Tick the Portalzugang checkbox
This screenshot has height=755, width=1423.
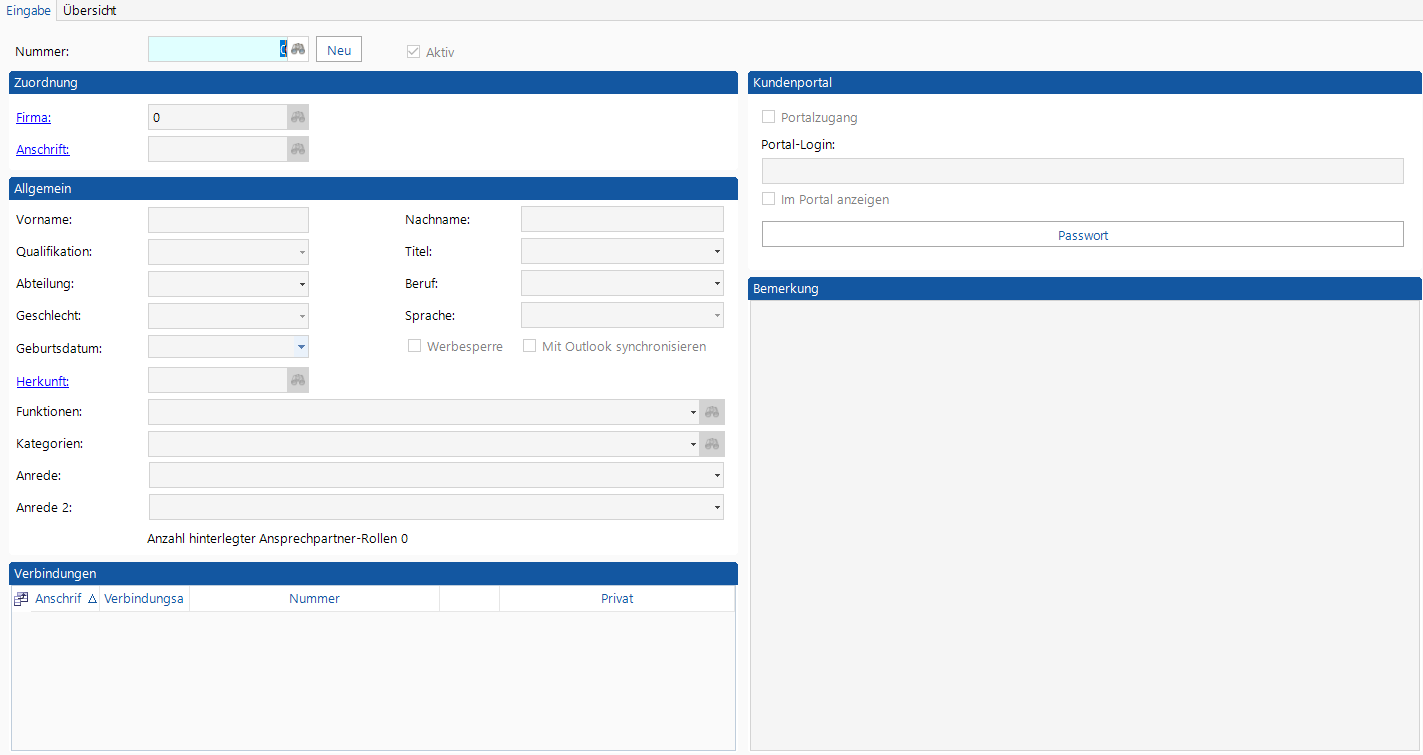click(769, 117)
